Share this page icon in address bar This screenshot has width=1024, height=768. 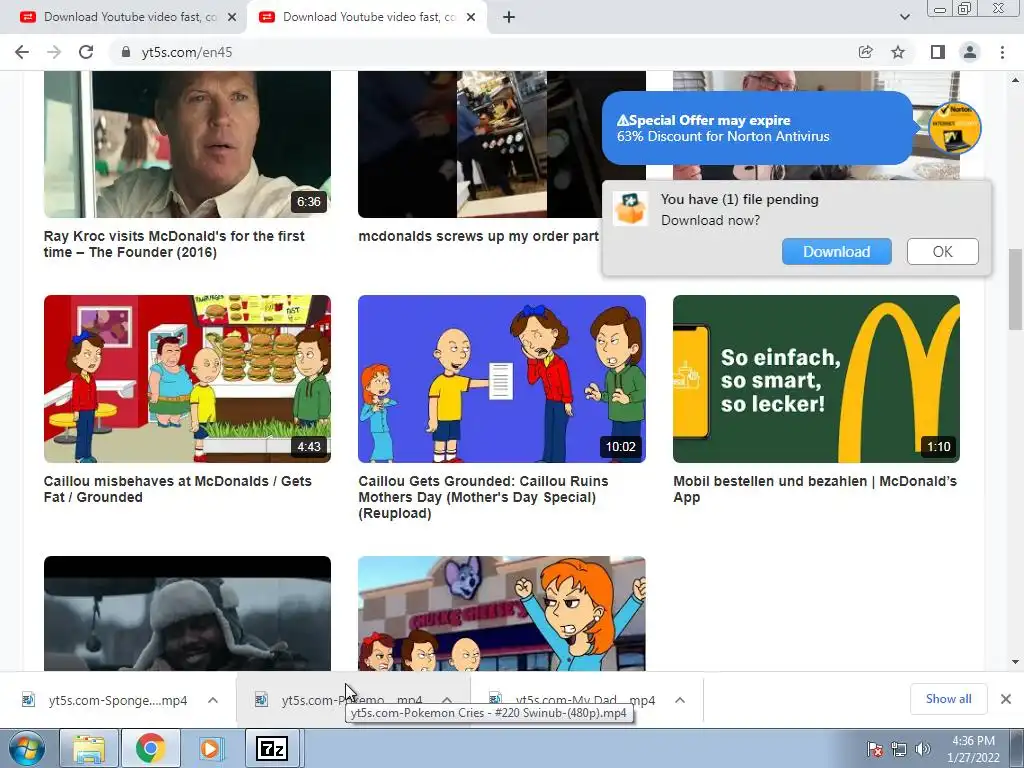click(x=866, y=52)
